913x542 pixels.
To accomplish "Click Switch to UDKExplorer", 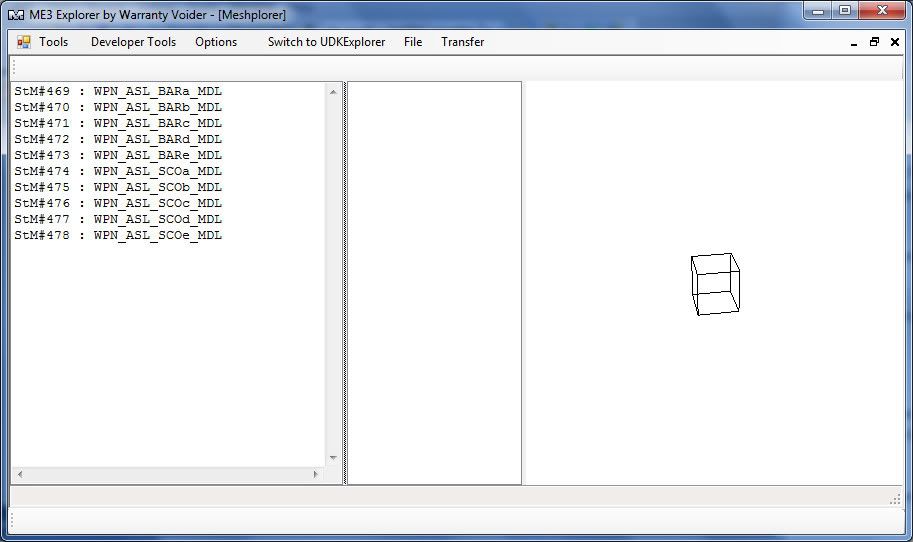I will tap(326, 42).
